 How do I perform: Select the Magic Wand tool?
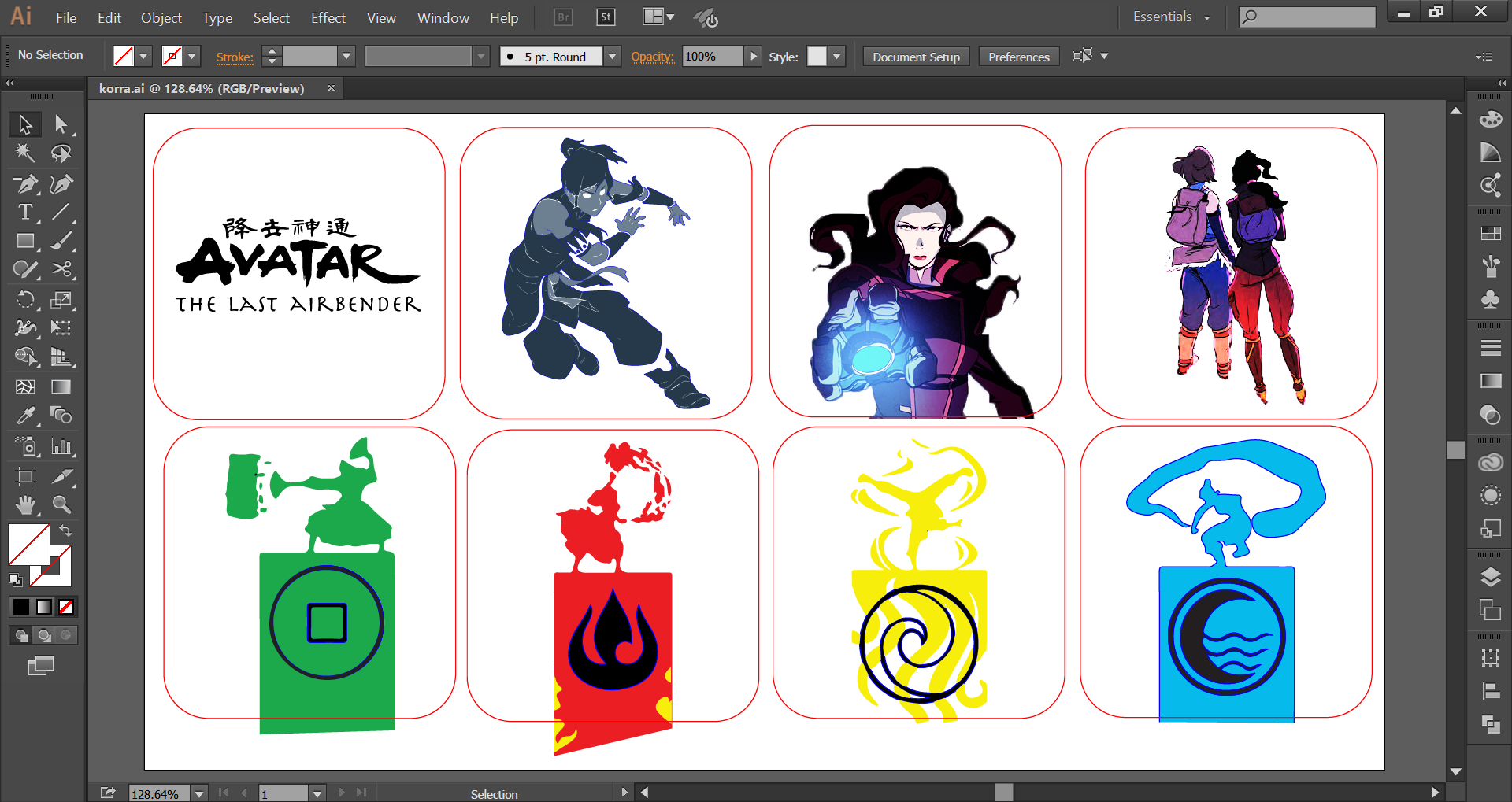[x=25, y=153]
